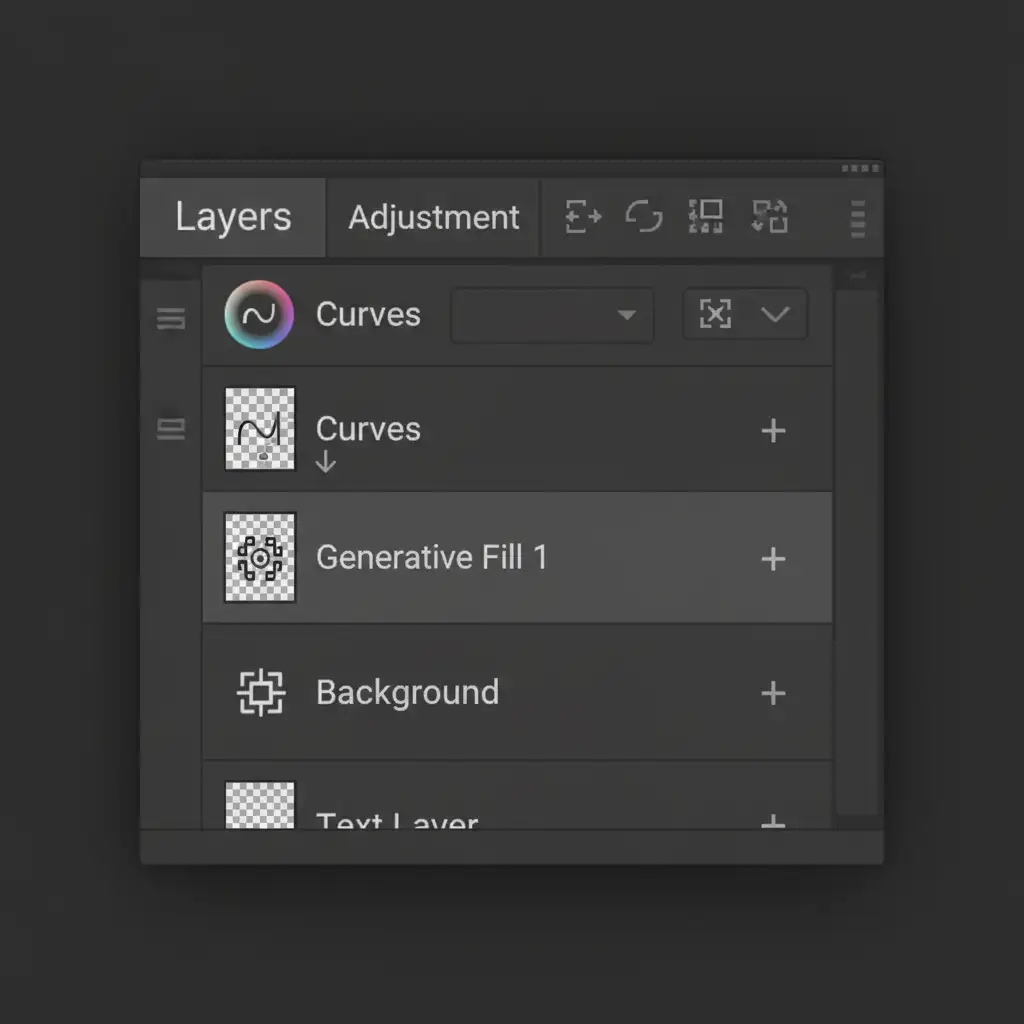
Task: Toggle the plus on Generative Fill 1
Action: click(773, 558)
